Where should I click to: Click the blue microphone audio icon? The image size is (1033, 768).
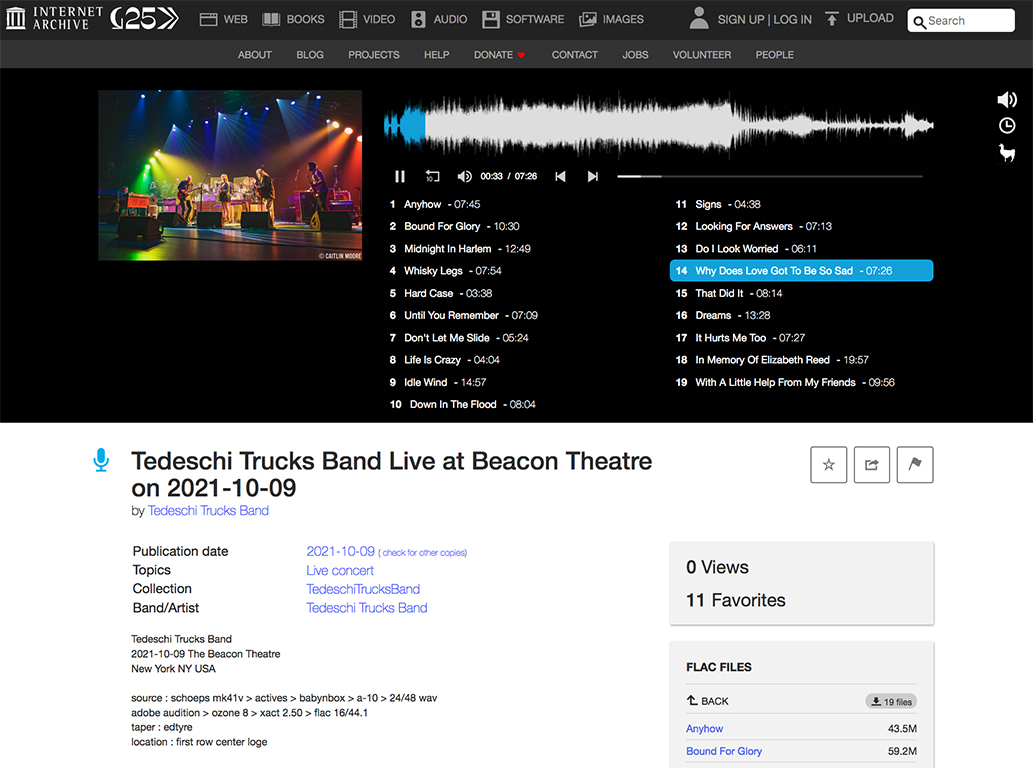tap(101, 460)
